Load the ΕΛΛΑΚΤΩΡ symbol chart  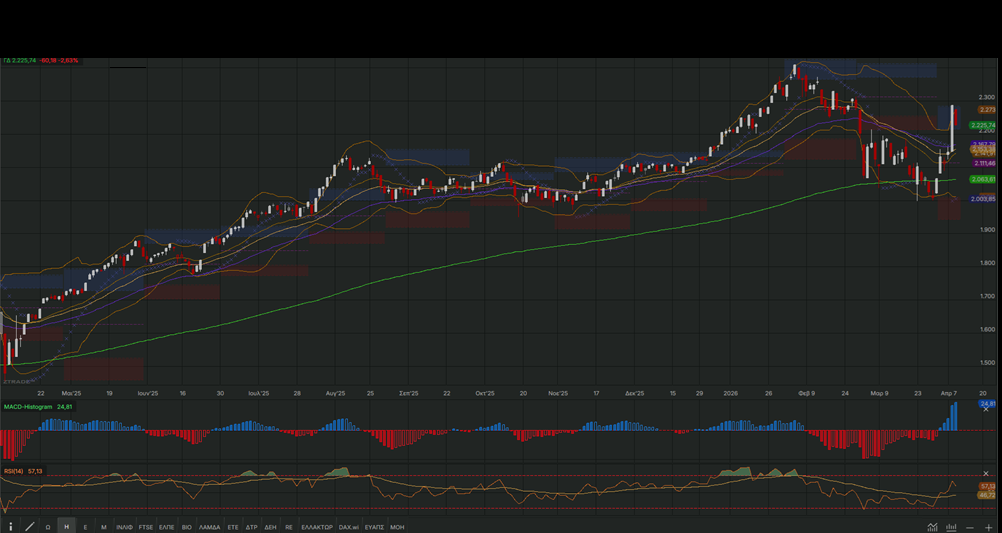coord(317,527)
